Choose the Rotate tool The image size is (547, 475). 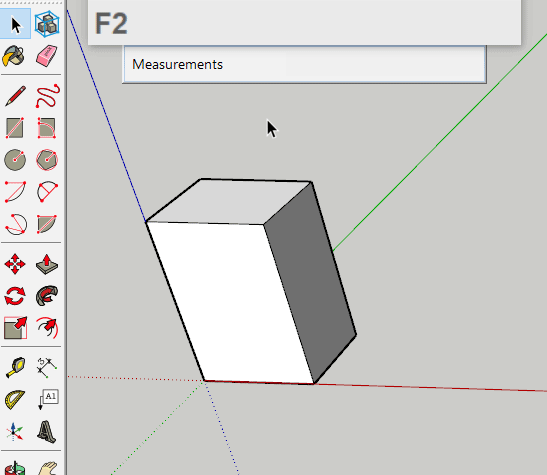15,296
